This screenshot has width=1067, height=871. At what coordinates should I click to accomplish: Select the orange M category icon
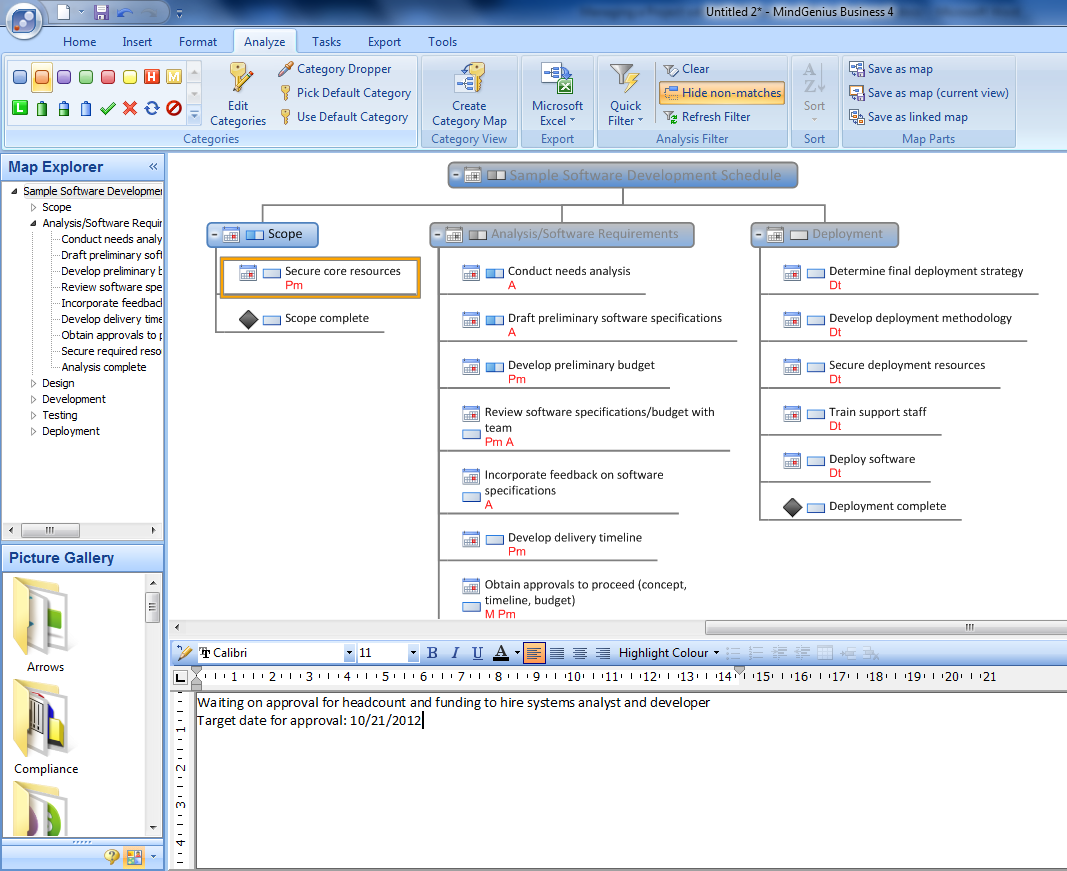coord(174,76)
